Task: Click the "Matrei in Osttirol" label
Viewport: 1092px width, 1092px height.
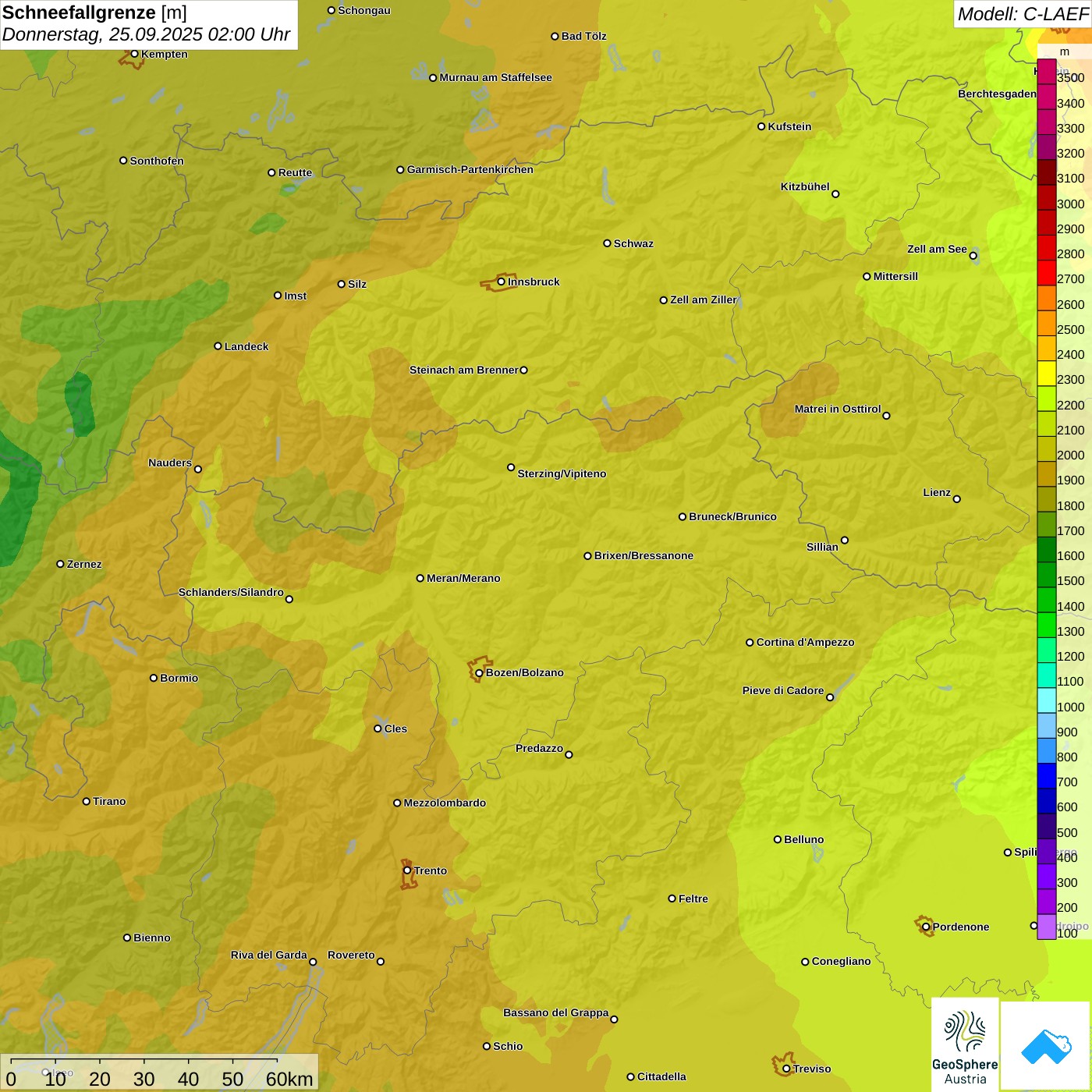Action: [x=838, y=409]
